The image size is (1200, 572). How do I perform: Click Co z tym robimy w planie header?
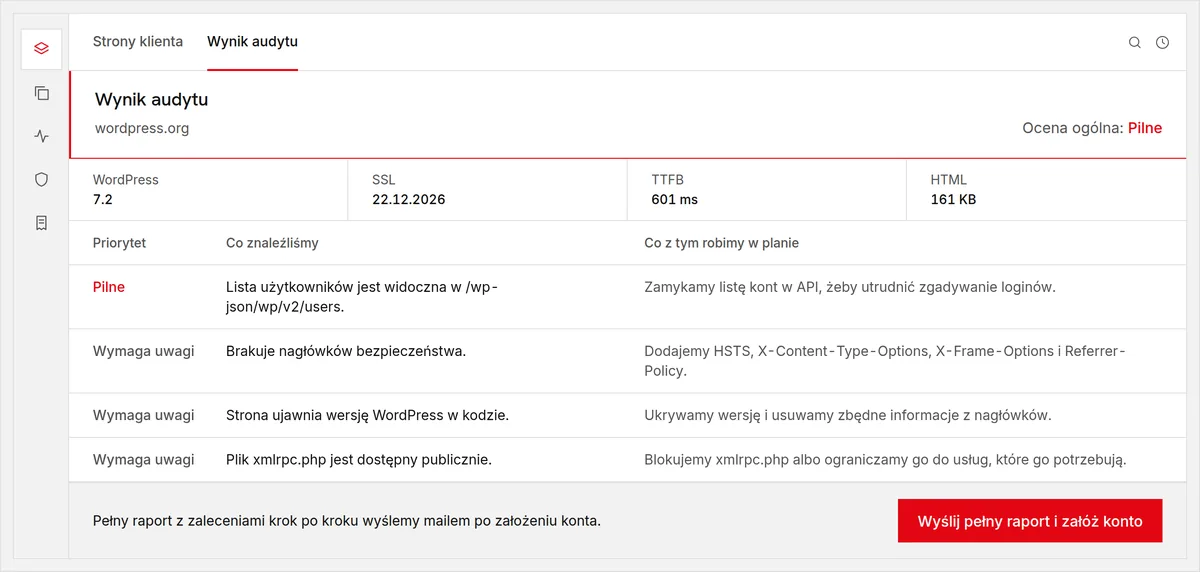(x=721, y=243)
